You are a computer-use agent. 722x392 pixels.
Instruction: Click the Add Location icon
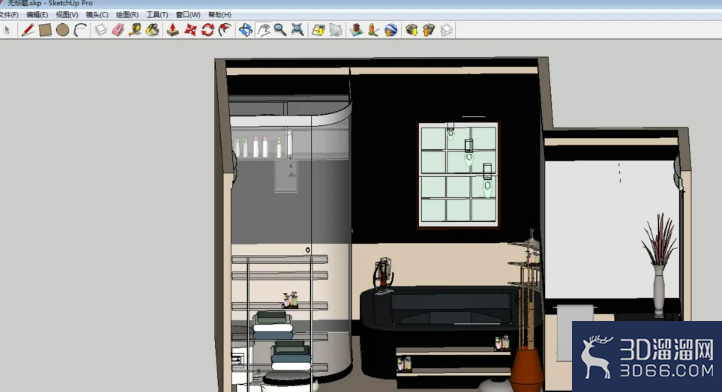(x=318, y=30)
